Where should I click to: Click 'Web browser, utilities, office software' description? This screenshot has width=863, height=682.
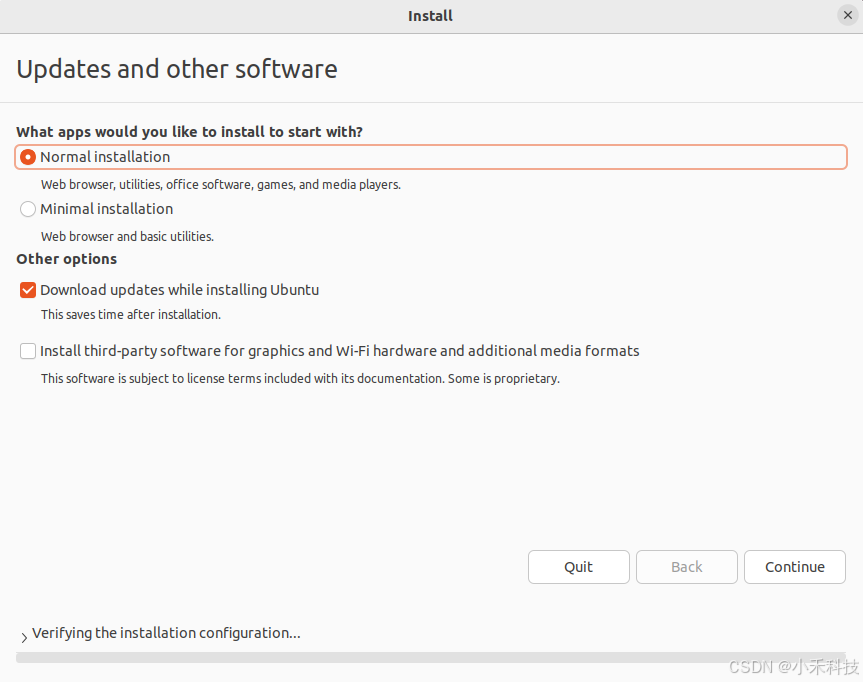pyautogui.click(x=221, y=185)
